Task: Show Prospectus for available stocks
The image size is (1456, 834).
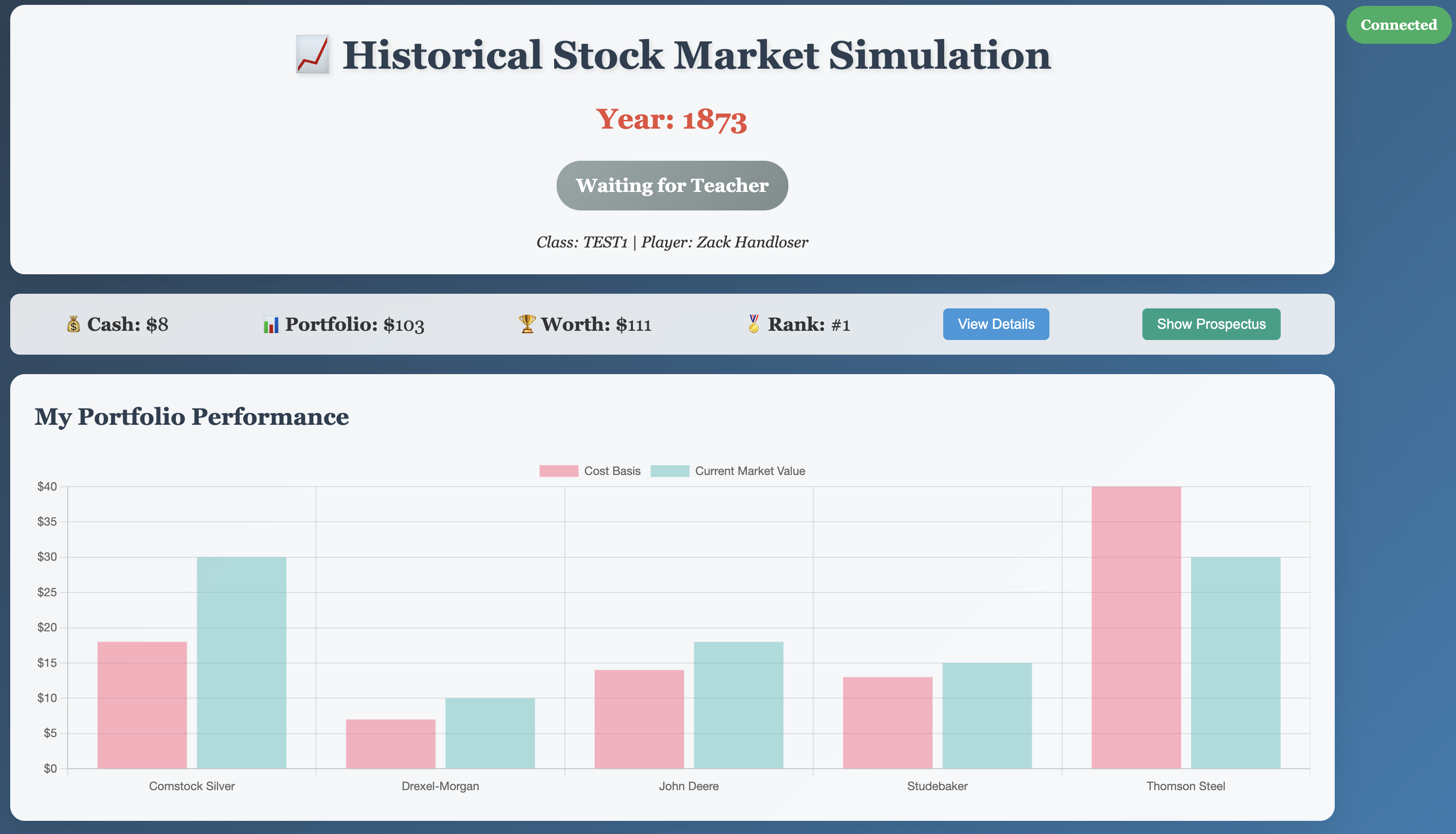Action: coord(1211,323)
